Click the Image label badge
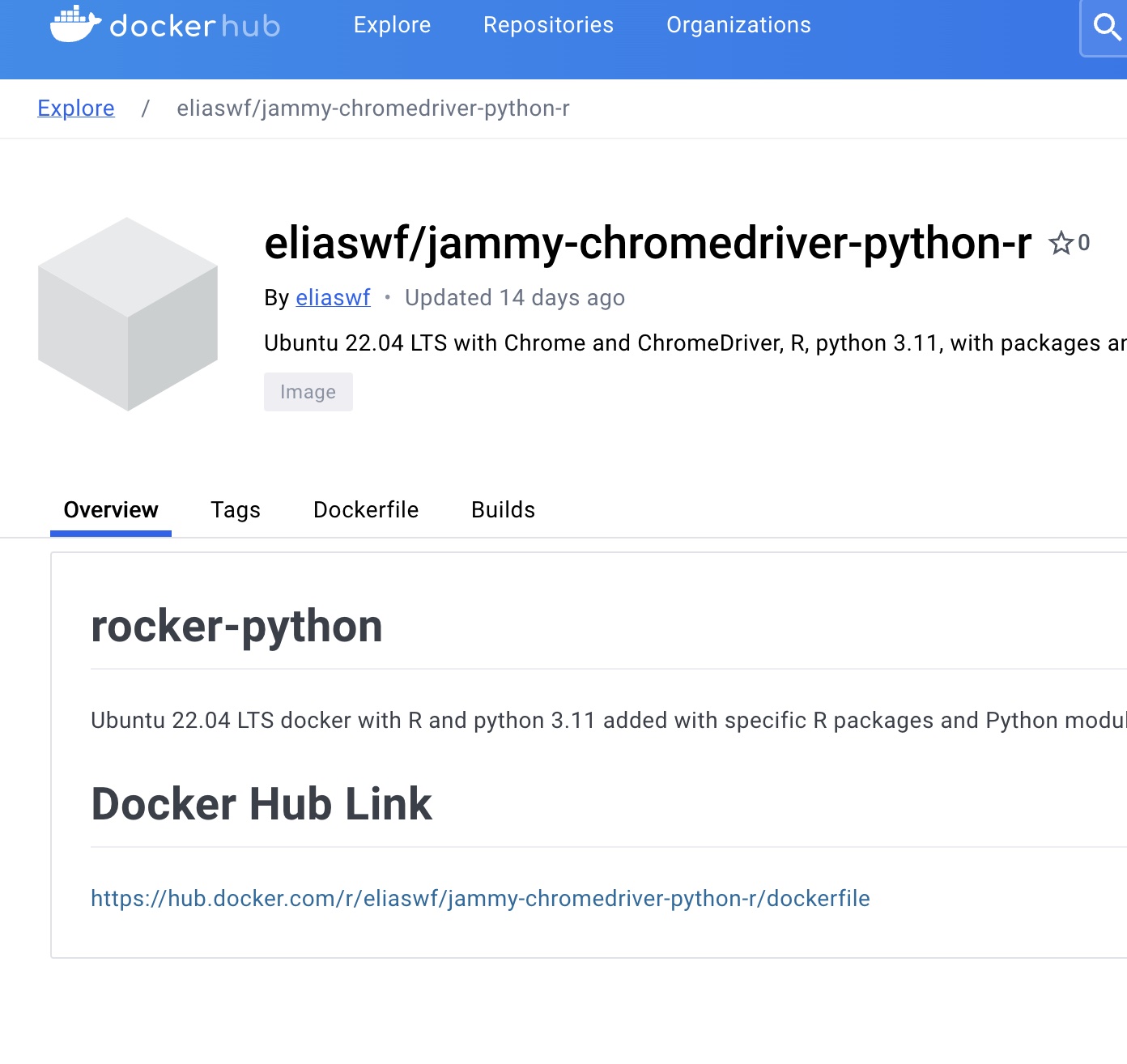1127x1064 pixels. point(308,392)
